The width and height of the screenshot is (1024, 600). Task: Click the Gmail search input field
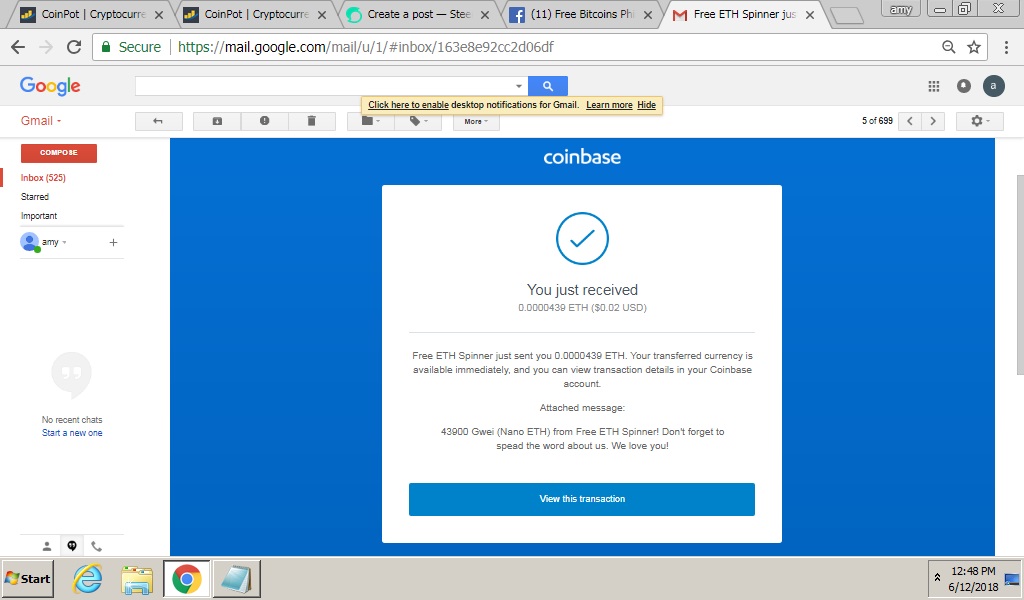click(x=323, y=86)
